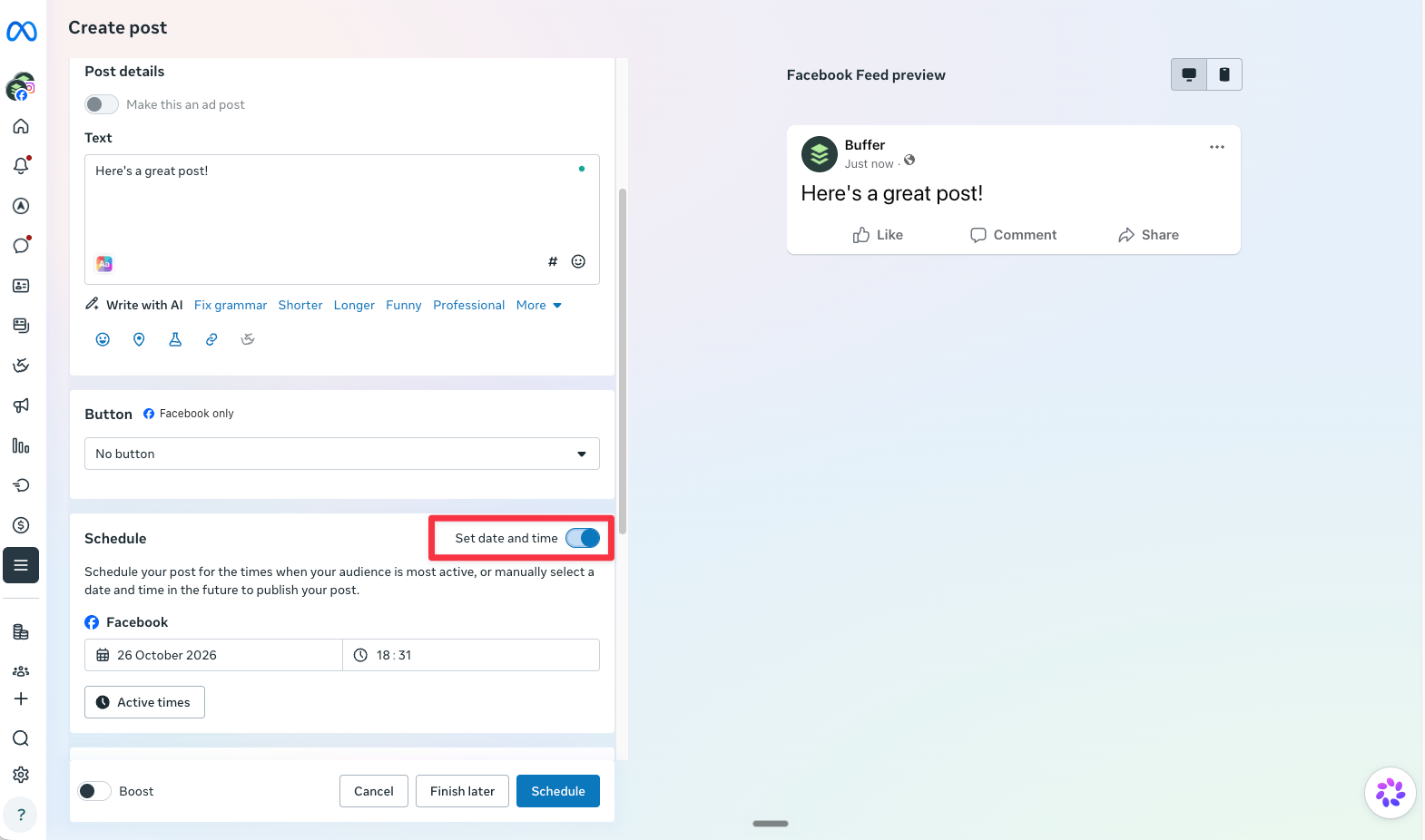
Task: Open the dollar sign monetization icon
Action: 21,525
